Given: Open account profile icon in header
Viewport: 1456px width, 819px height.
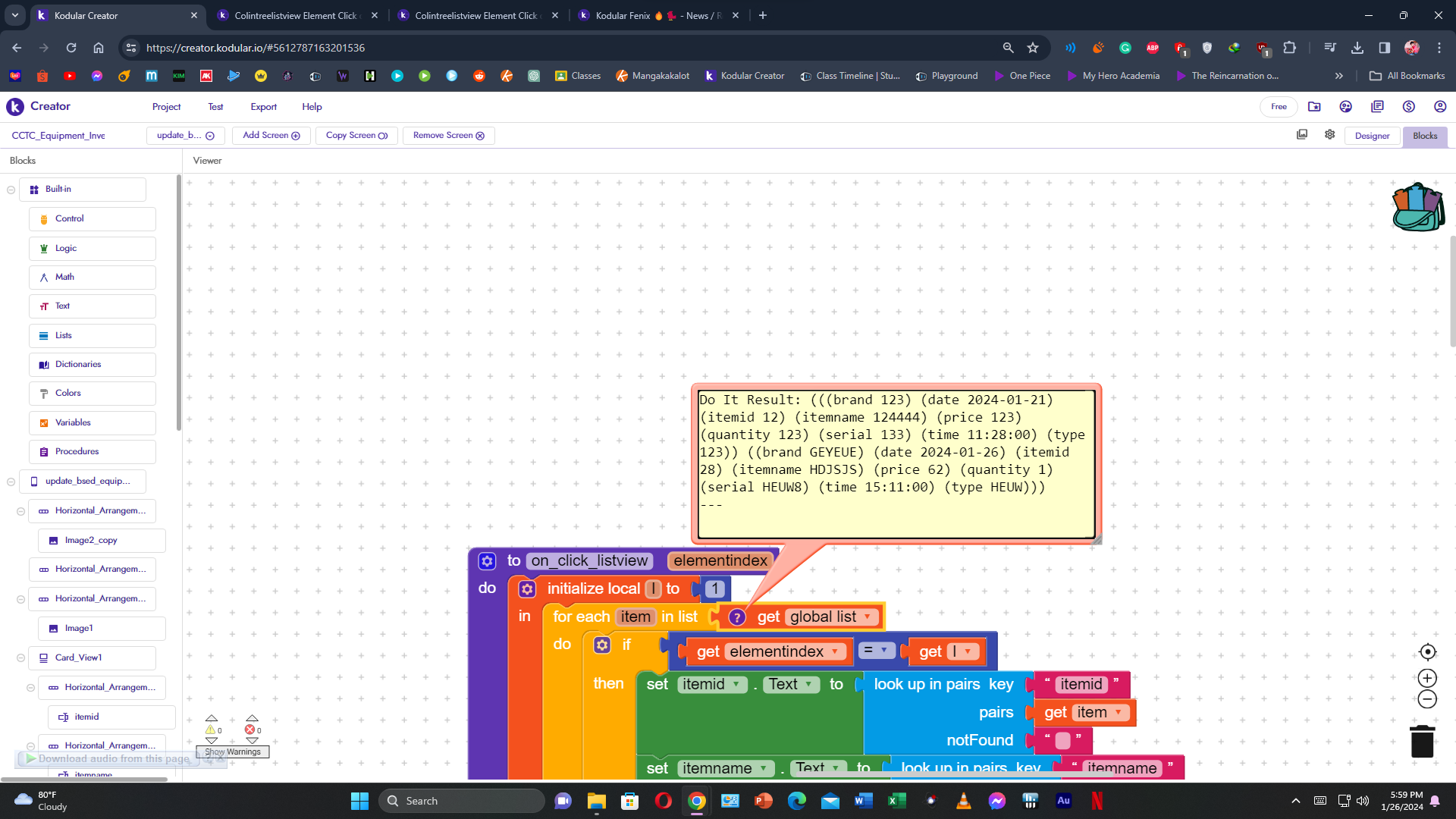Looking at the screenshot, I should (1439, 107).
